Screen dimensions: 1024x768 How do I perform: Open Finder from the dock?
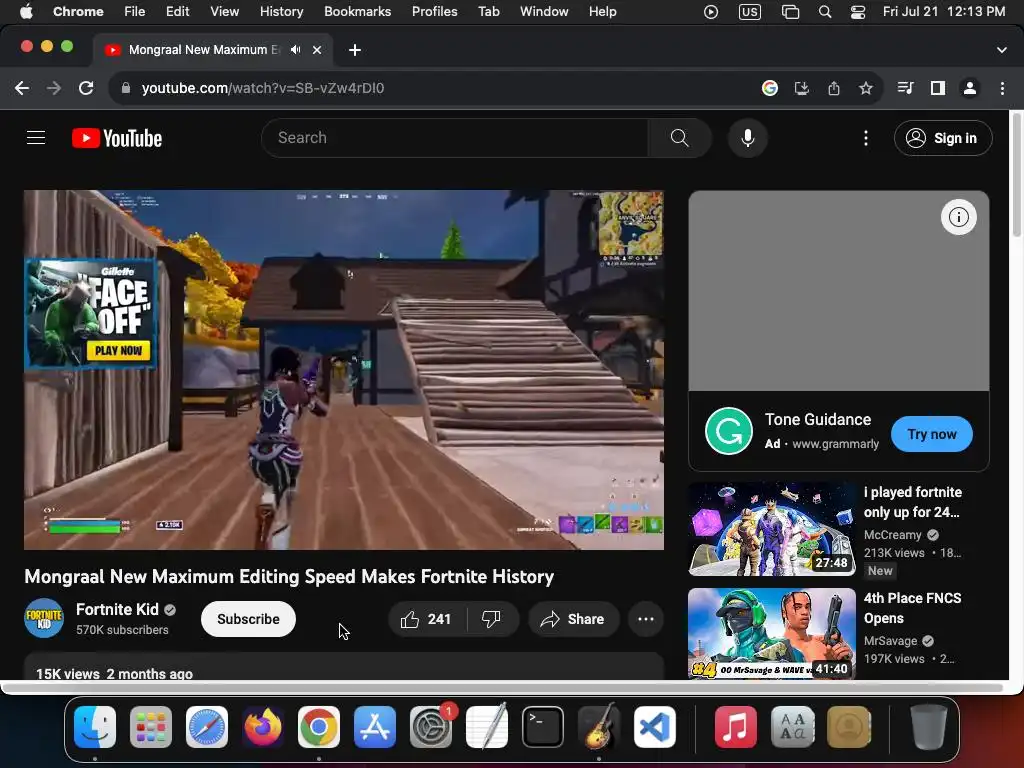tap(95, 727)
